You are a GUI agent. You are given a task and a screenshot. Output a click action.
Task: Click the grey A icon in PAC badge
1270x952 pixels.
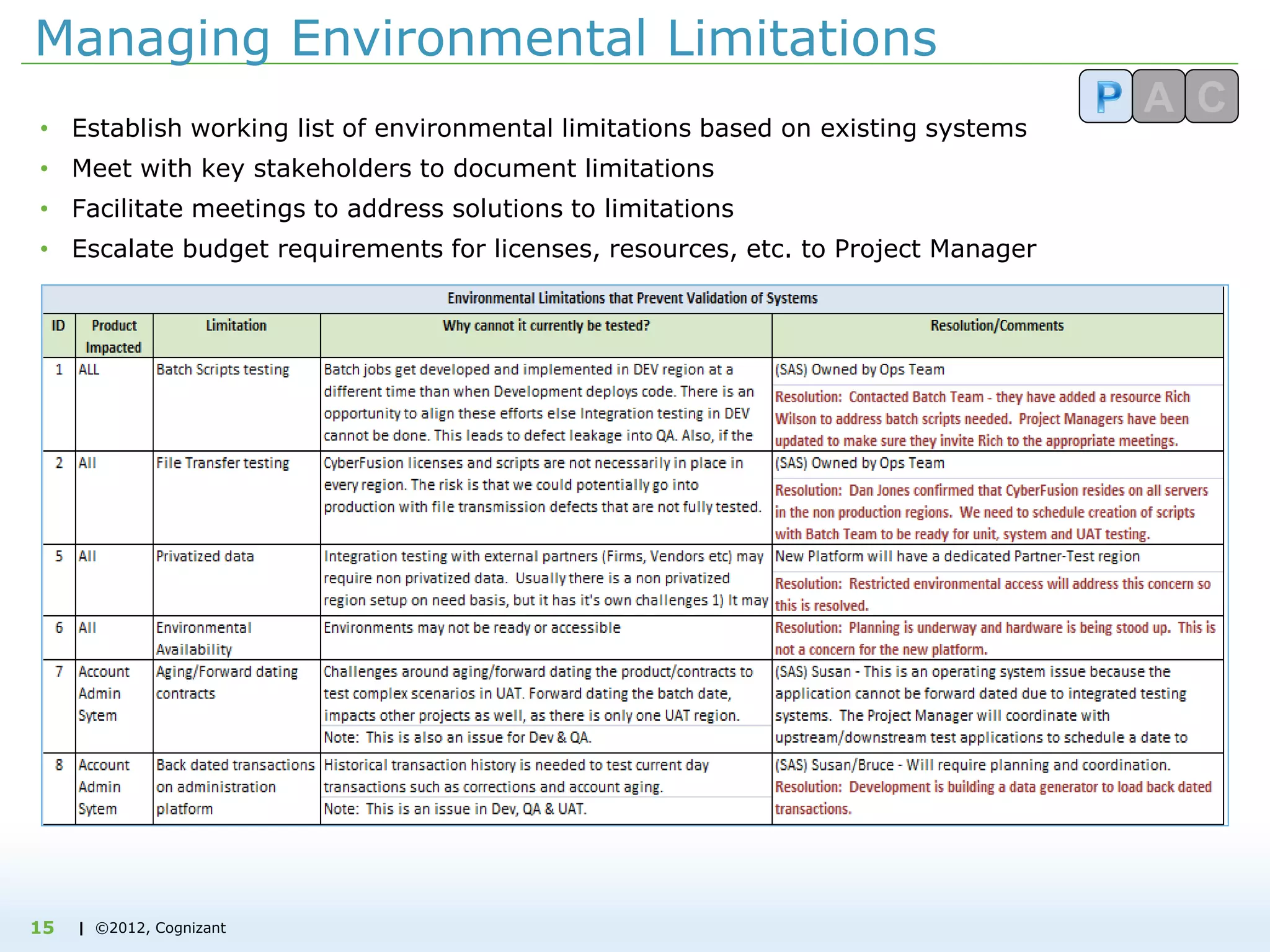(1158, 96)
